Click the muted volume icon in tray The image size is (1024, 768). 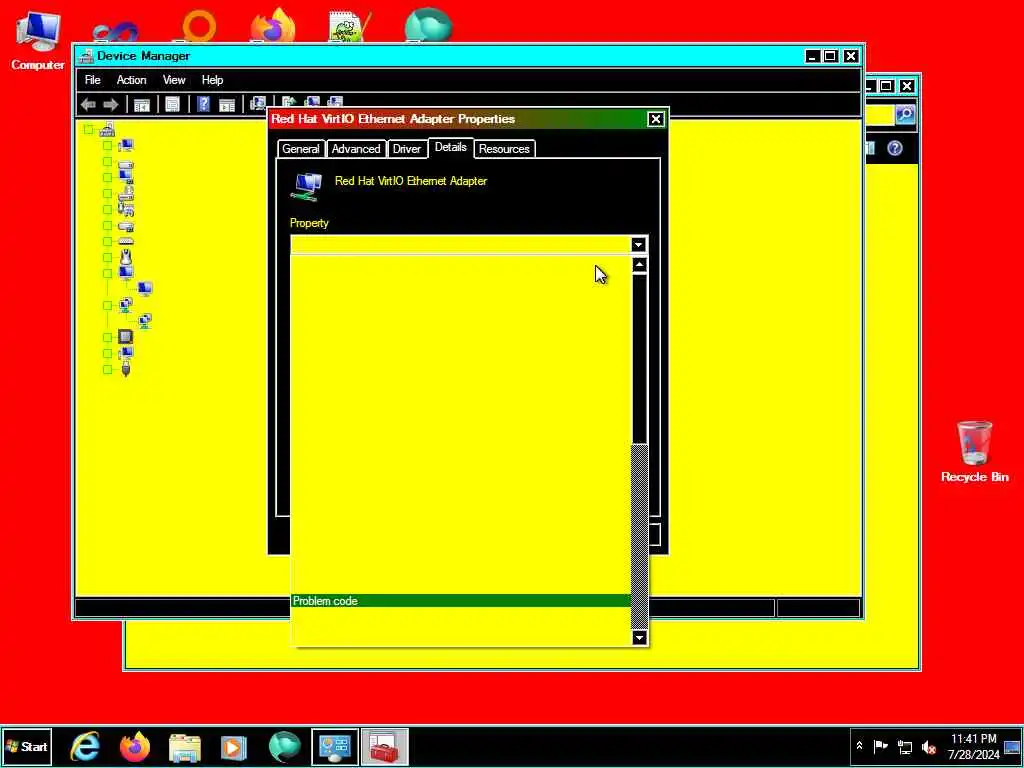[928, 746]
